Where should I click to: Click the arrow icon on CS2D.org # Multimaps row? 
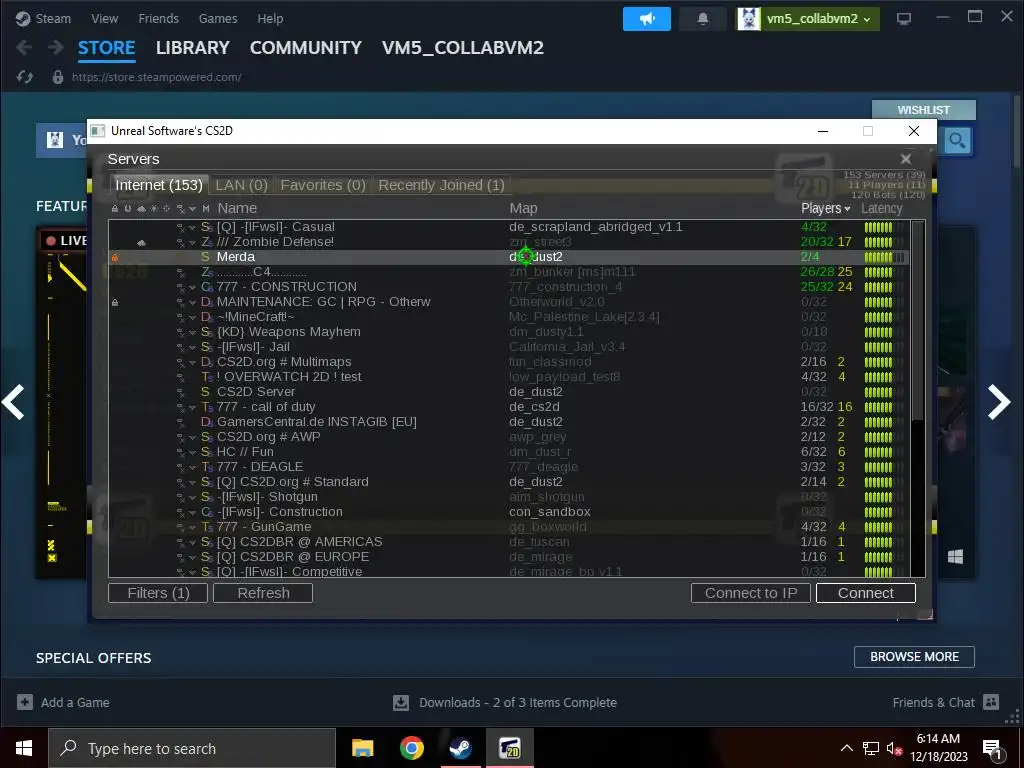(193, 362)
